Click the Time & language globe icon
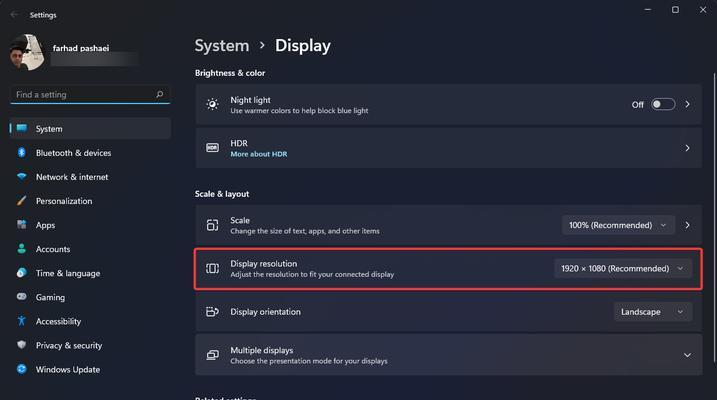717x400 pixels. coord(21,273)
